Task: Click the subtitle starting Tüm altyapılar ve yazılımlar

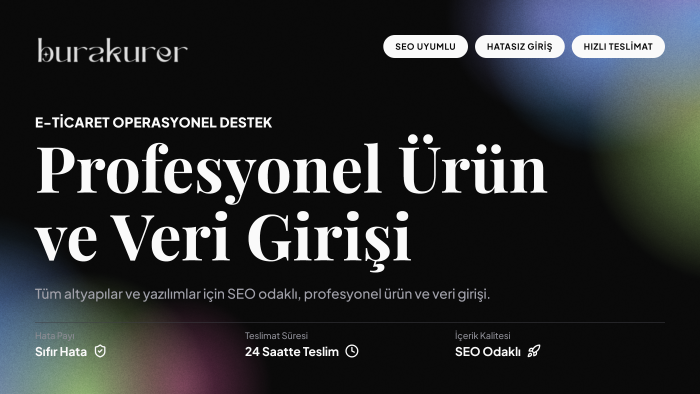Action: pos(262,294)
